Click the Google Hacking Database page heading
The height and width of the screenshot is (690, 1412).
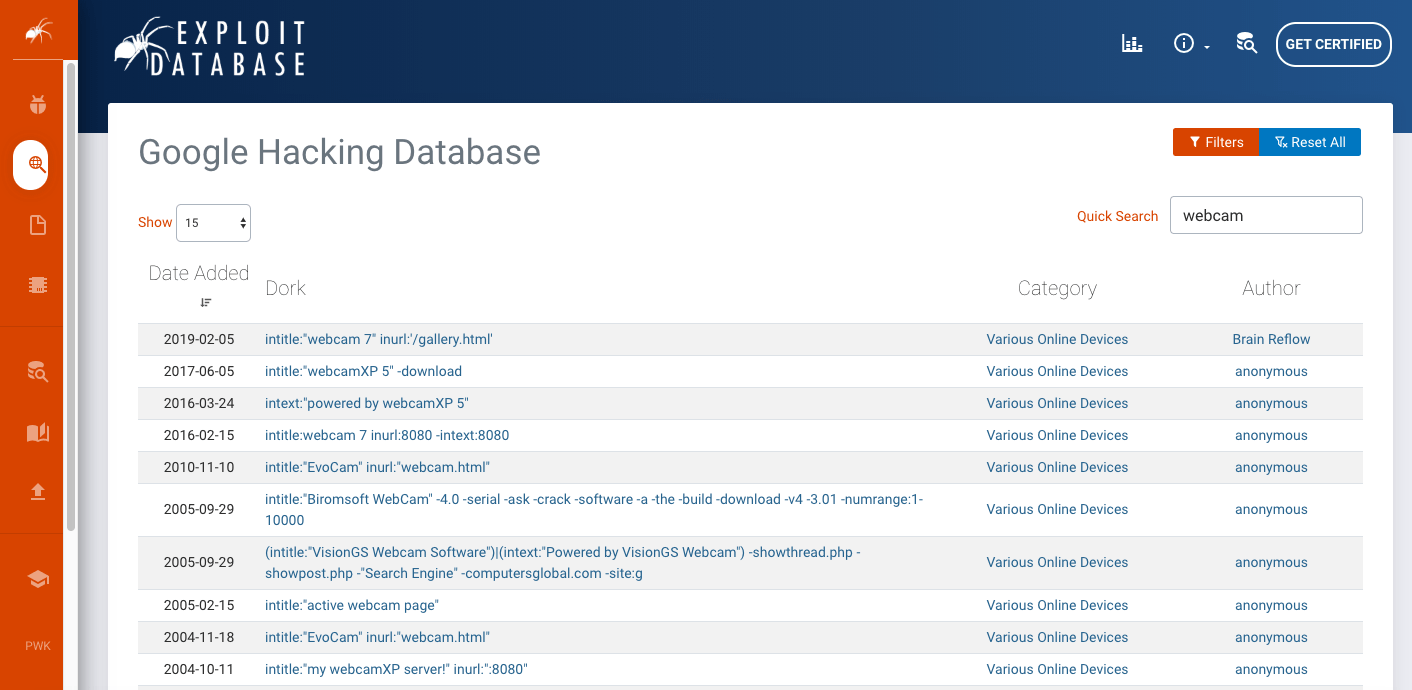339,152
